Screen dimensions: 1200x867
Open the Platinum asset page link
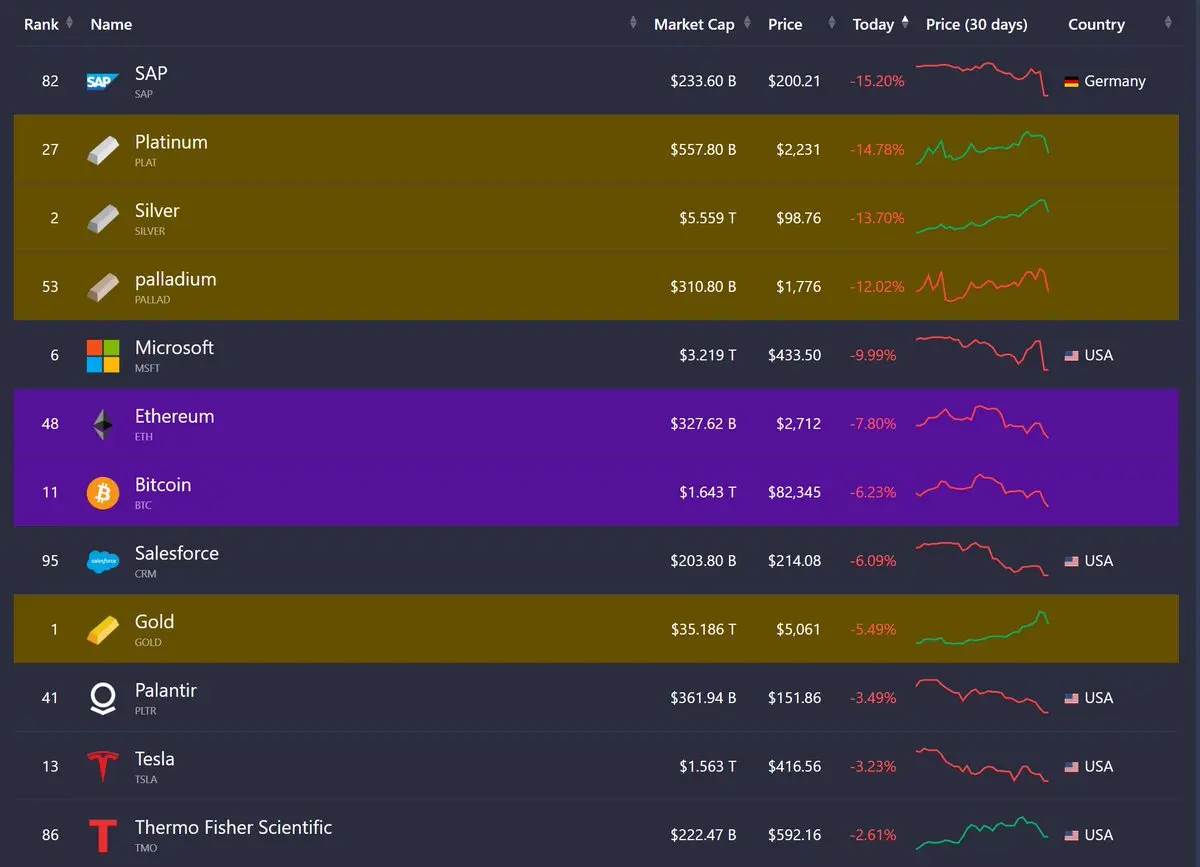coord(171,142)
